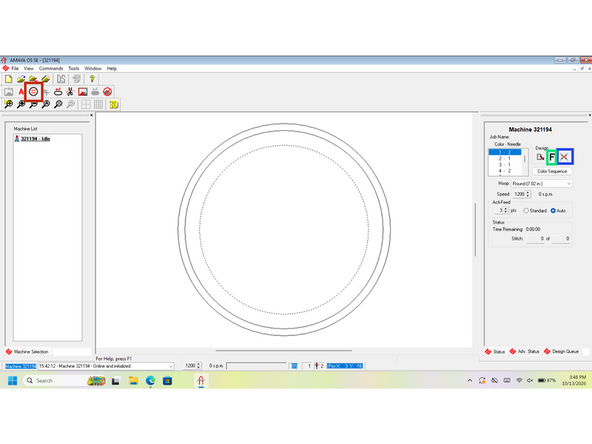592x444 pixels.
Task: Click the hoop icon with red marks
Action: [x=58, y=92]
